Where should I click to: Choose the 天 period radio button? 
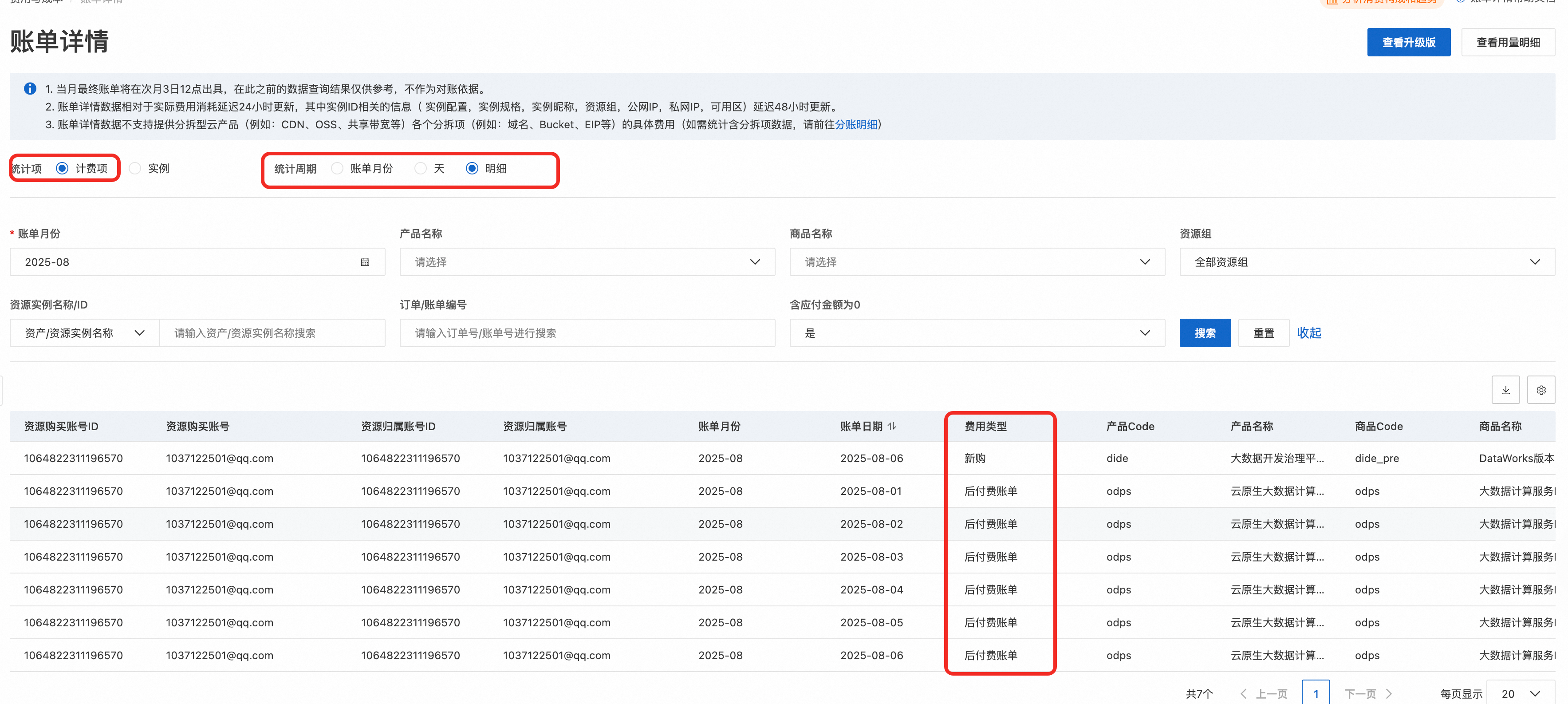420,168
